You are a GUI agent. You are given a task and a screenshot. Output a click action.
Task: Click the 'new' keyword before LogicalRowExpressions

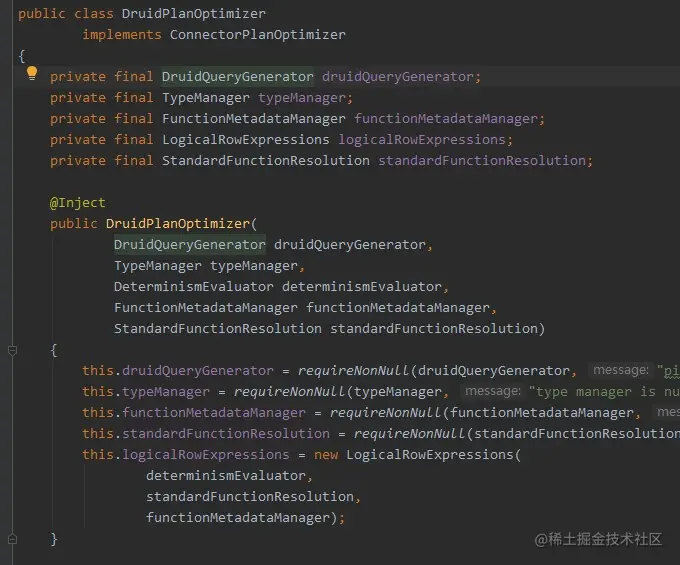(x=326, y=454)
